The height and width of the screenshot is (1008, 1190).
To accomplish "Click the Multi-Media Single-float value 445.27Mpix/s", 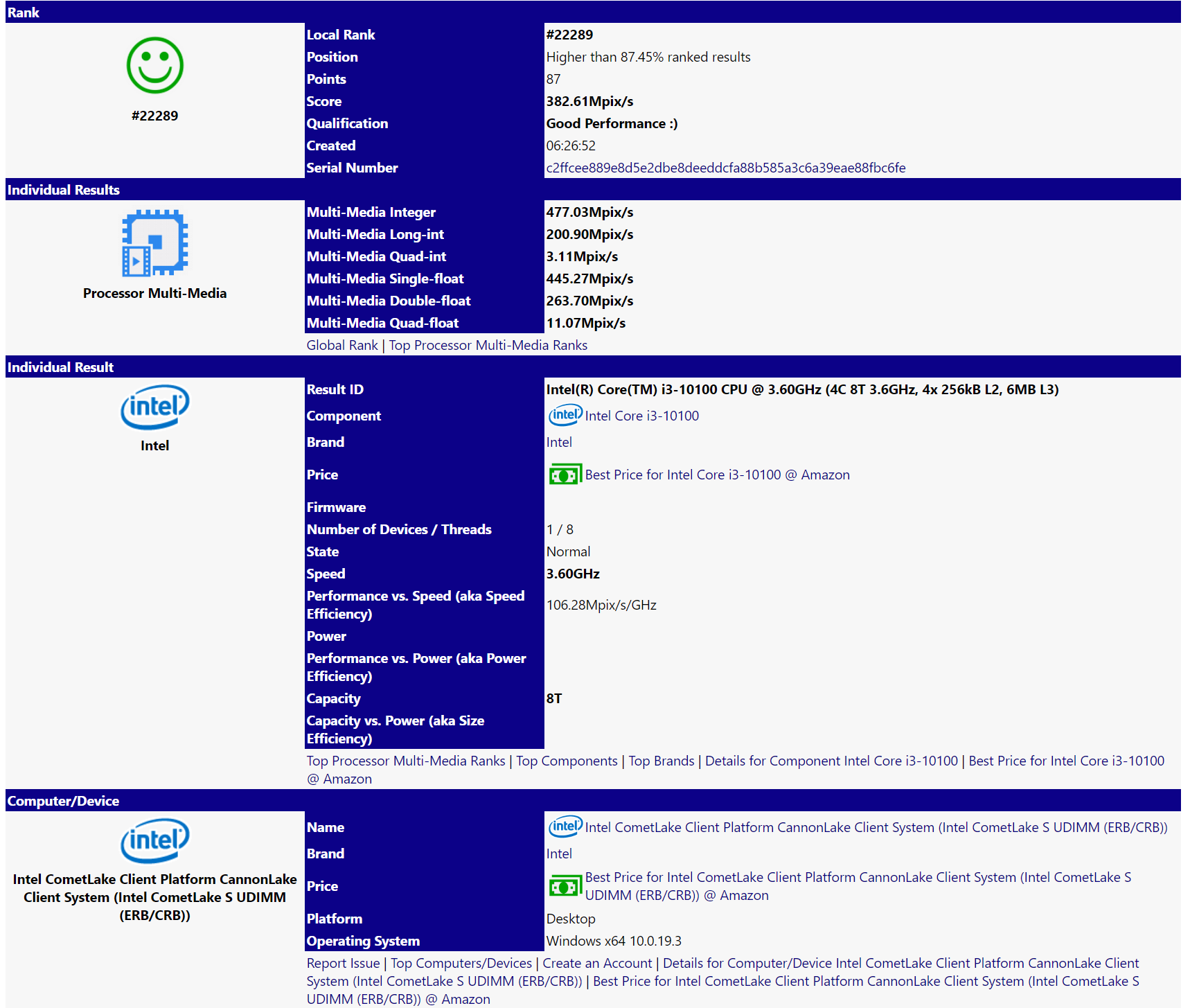I will click(589, 278).
